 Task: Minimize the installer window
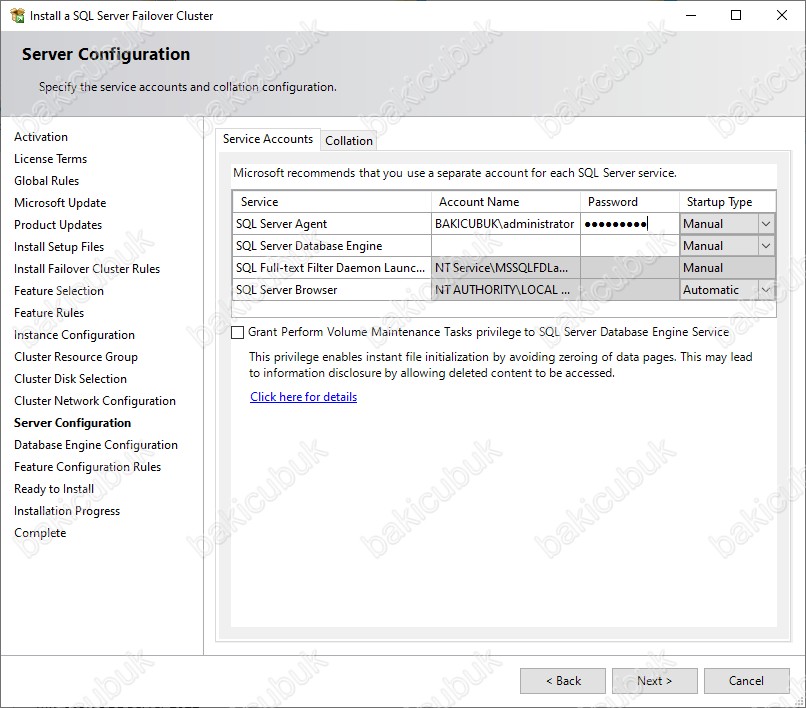691,15
